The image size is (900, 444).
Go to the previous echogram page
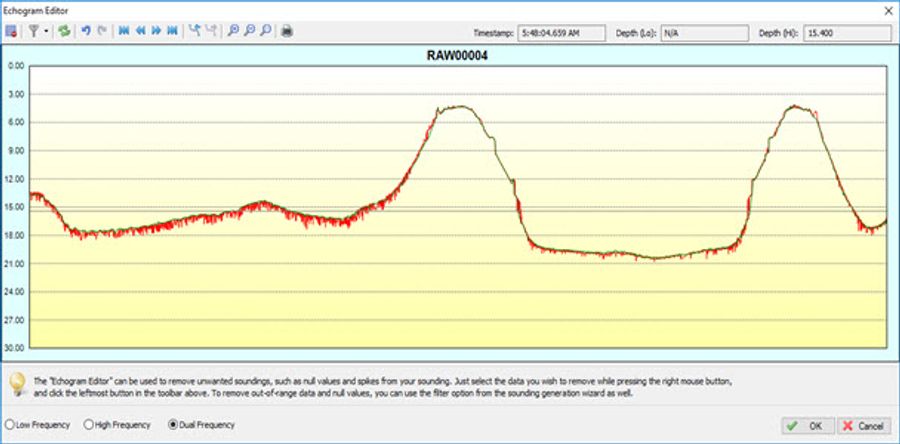pyautogui.click(x=139, y=31)
